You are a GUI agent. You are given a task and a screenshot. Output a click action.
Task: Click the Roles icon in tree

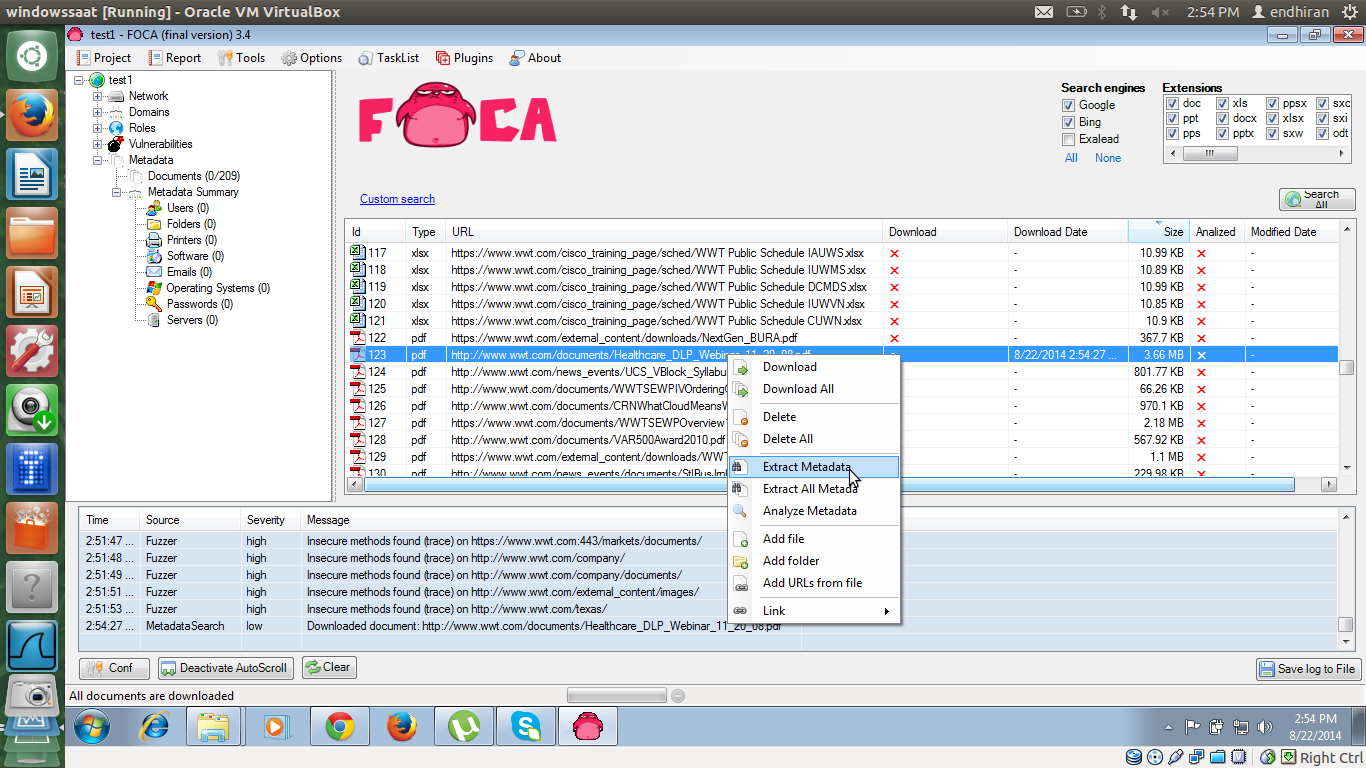point(116,128)
